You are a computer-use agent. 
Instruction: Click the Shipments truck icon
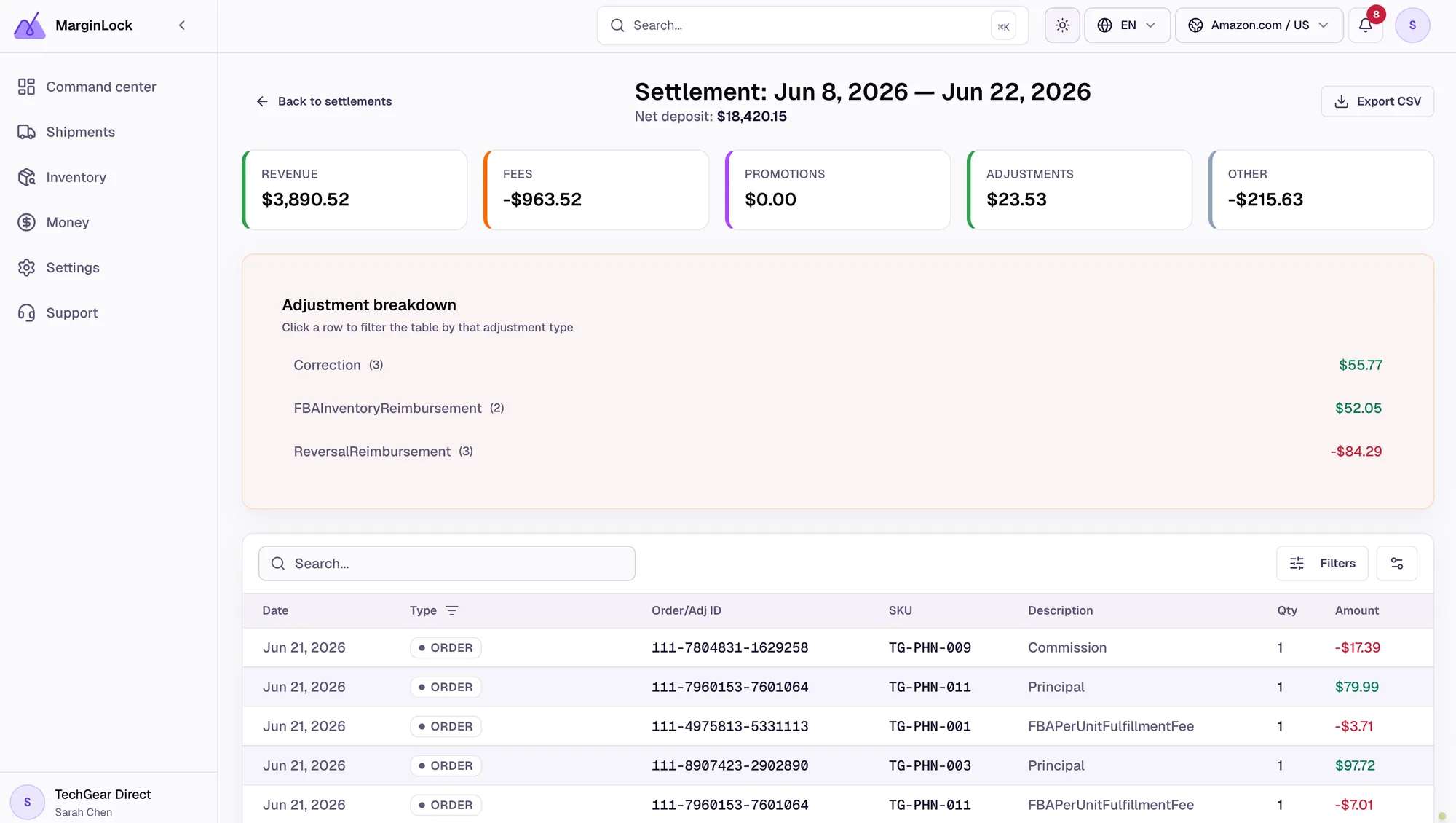(x=26, y=132)
